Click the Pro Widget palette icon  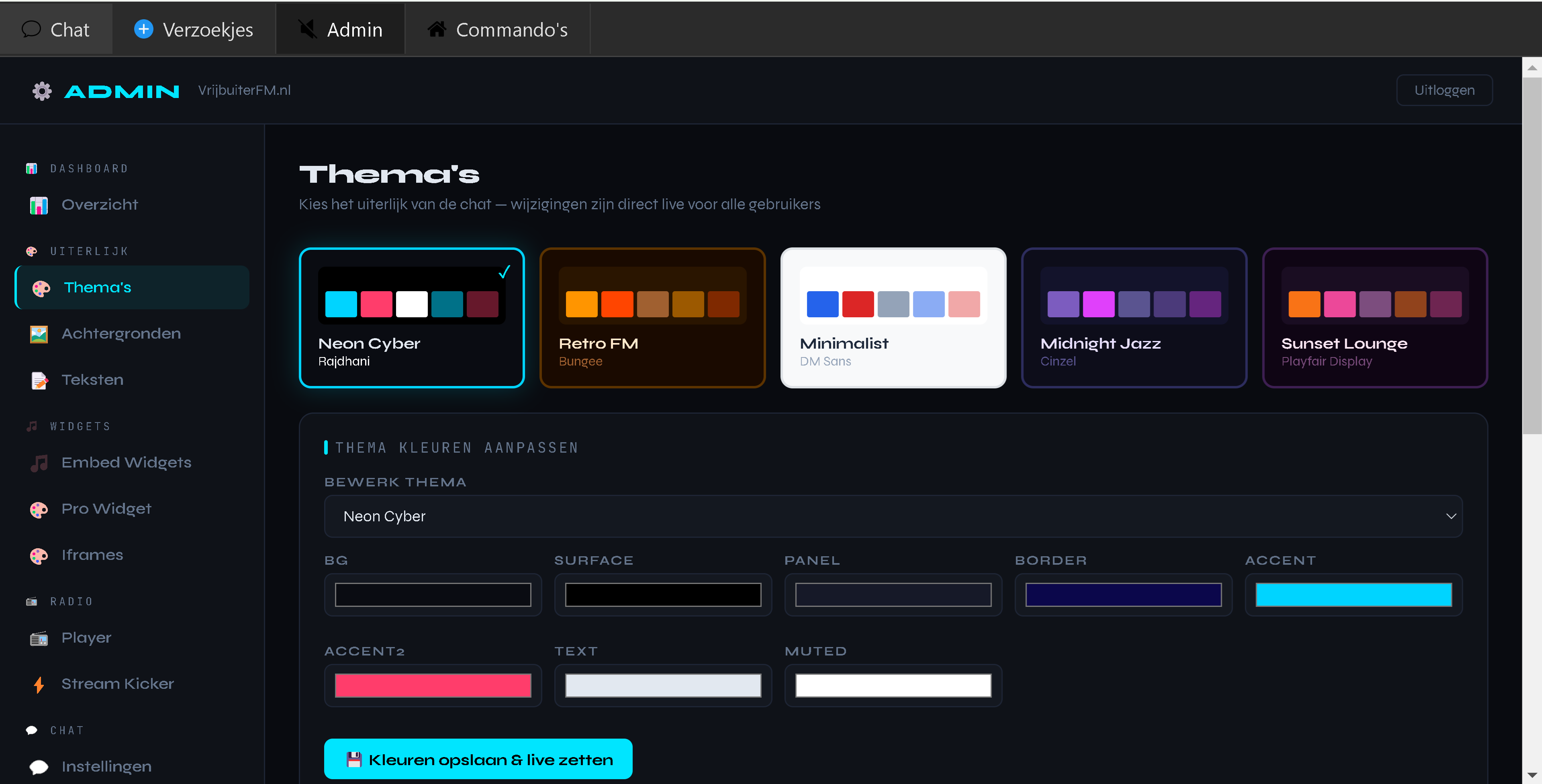pos(39,509)
